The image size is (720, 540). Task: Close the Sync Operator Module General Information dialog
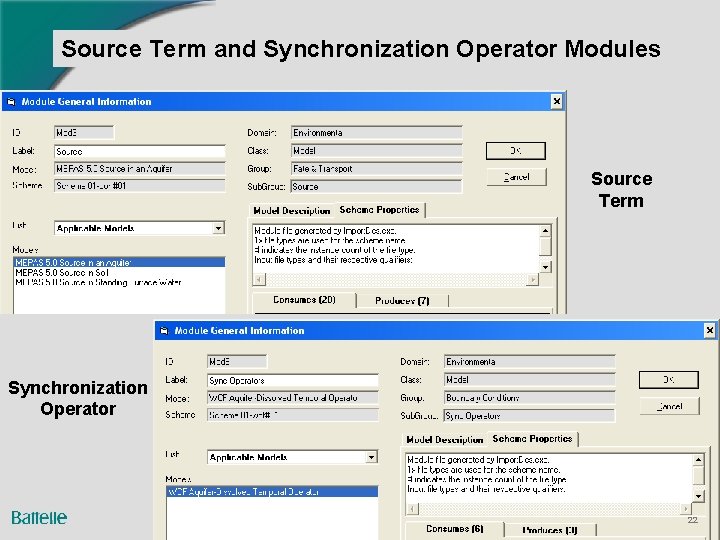[709, 330]
